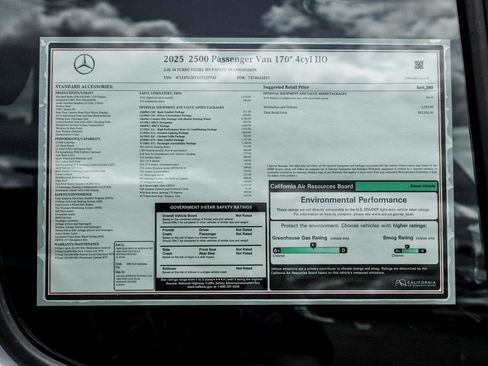488x366 pixels.
Task: Click 'Cleaner' under the Smog Rating bar
Action: pyautogui.click(x=398, y=256)
